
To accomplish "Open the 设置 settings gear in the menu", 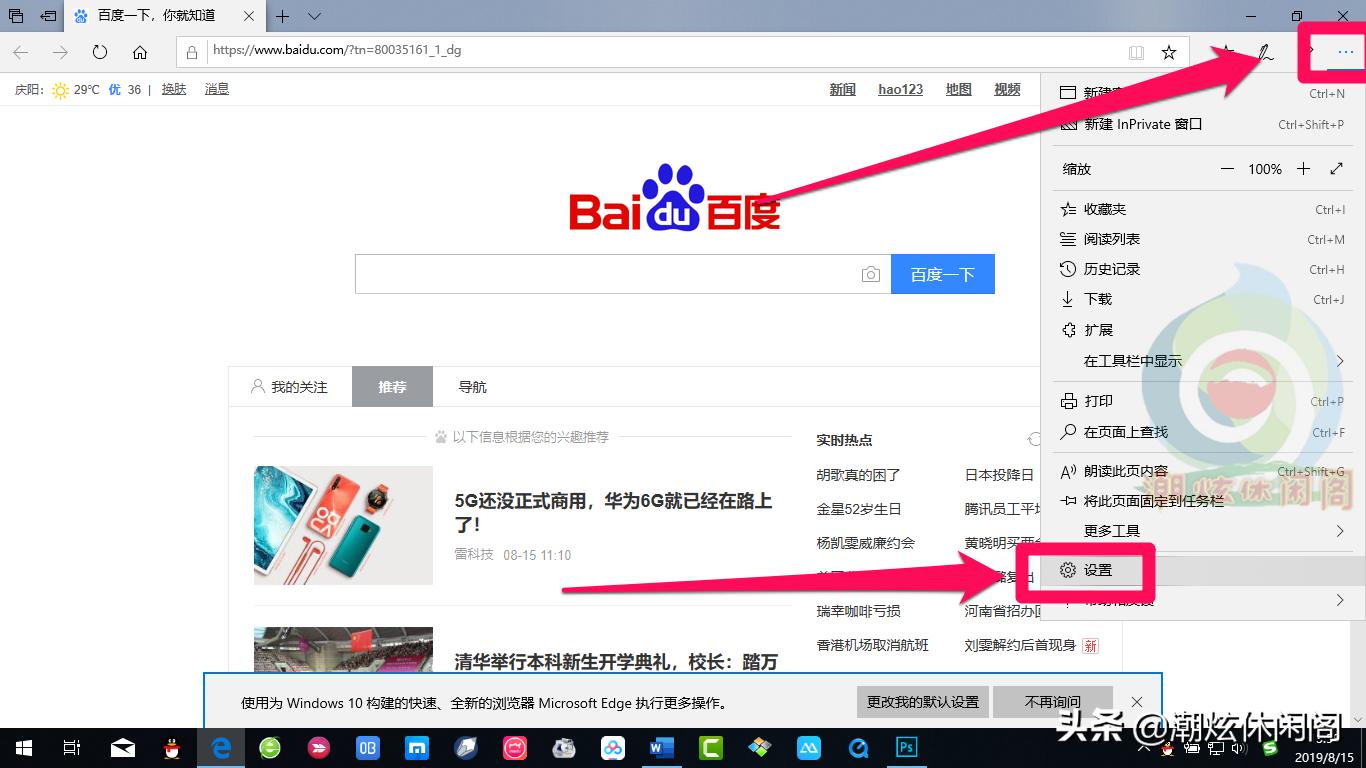I will (x=1096, y=569).
